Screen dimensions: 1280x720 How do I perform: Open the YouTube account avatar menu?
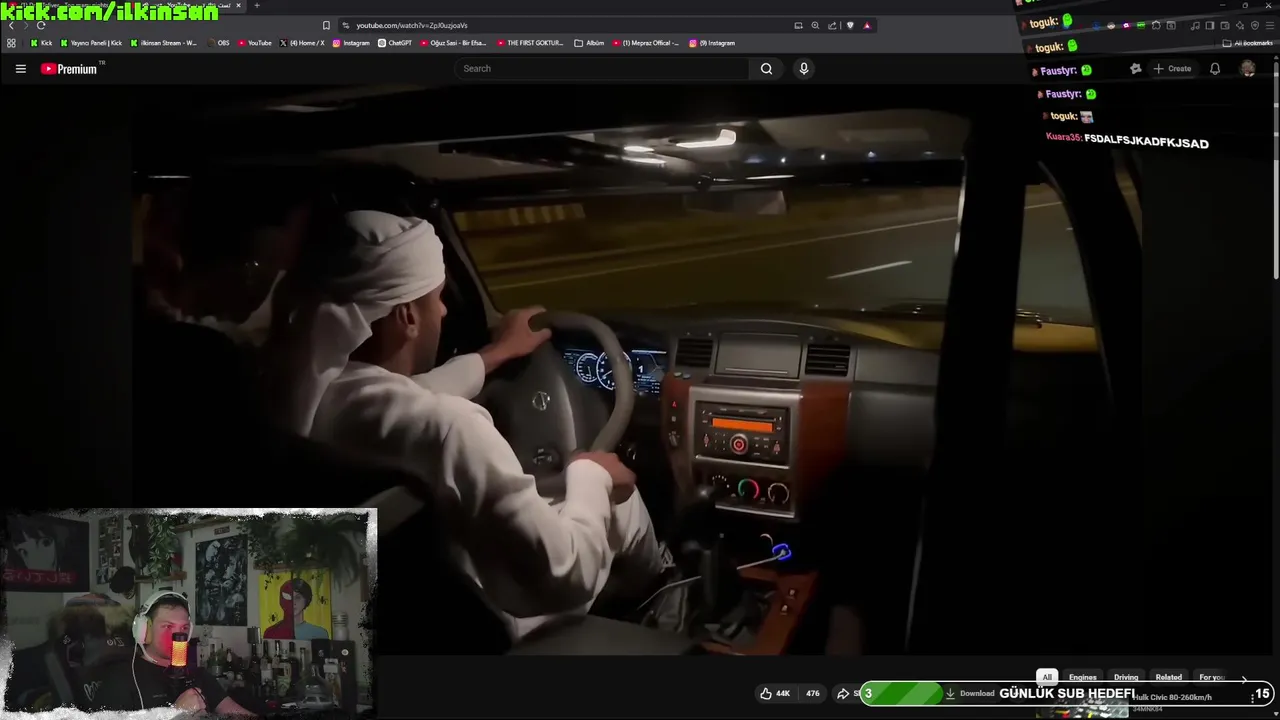[x=1247, y=69]
